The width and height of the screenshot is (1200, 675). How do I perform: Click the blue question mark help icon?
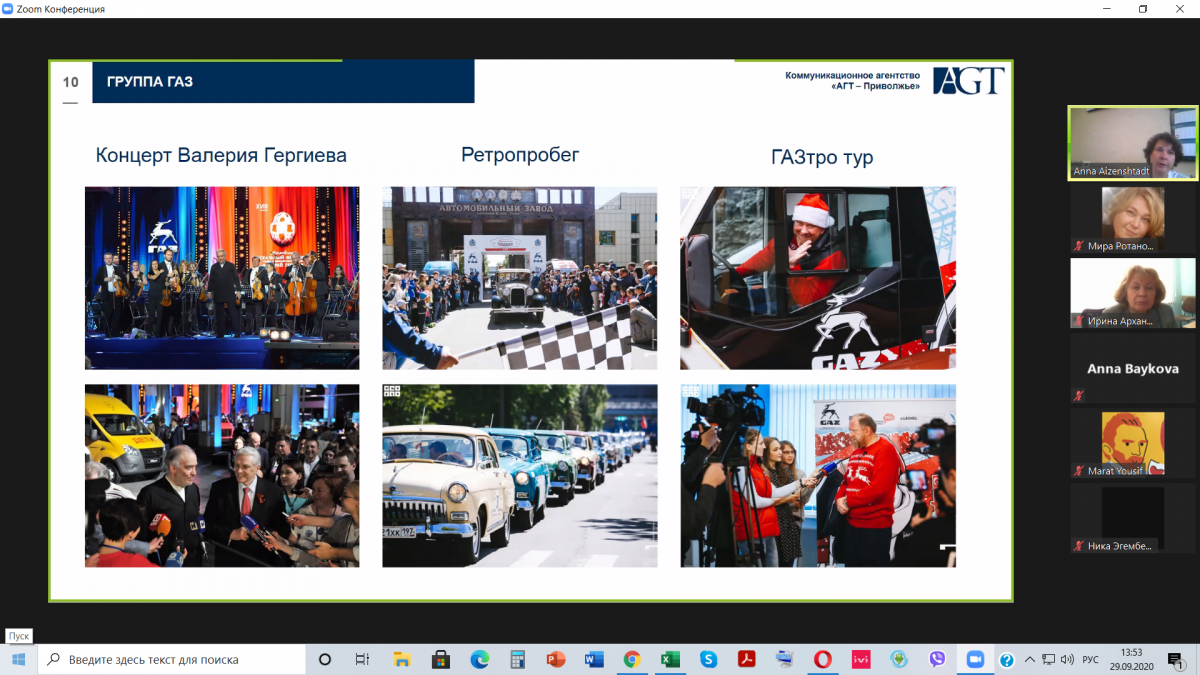(x=1007, y=660)
